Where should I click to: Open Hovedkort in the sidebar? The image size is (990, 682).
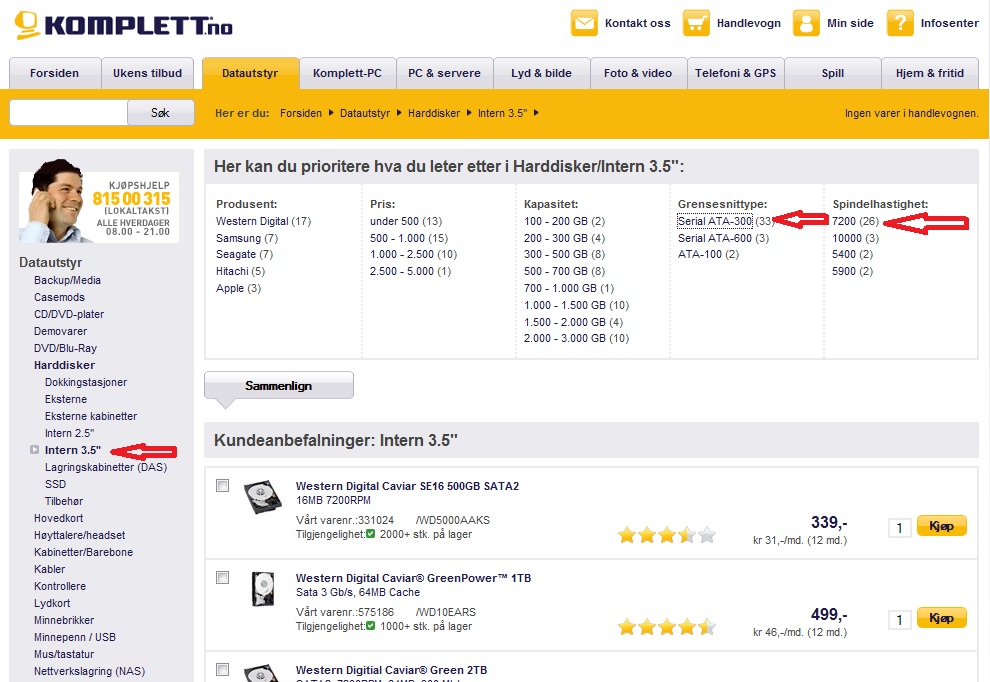[x=59, y=518]
